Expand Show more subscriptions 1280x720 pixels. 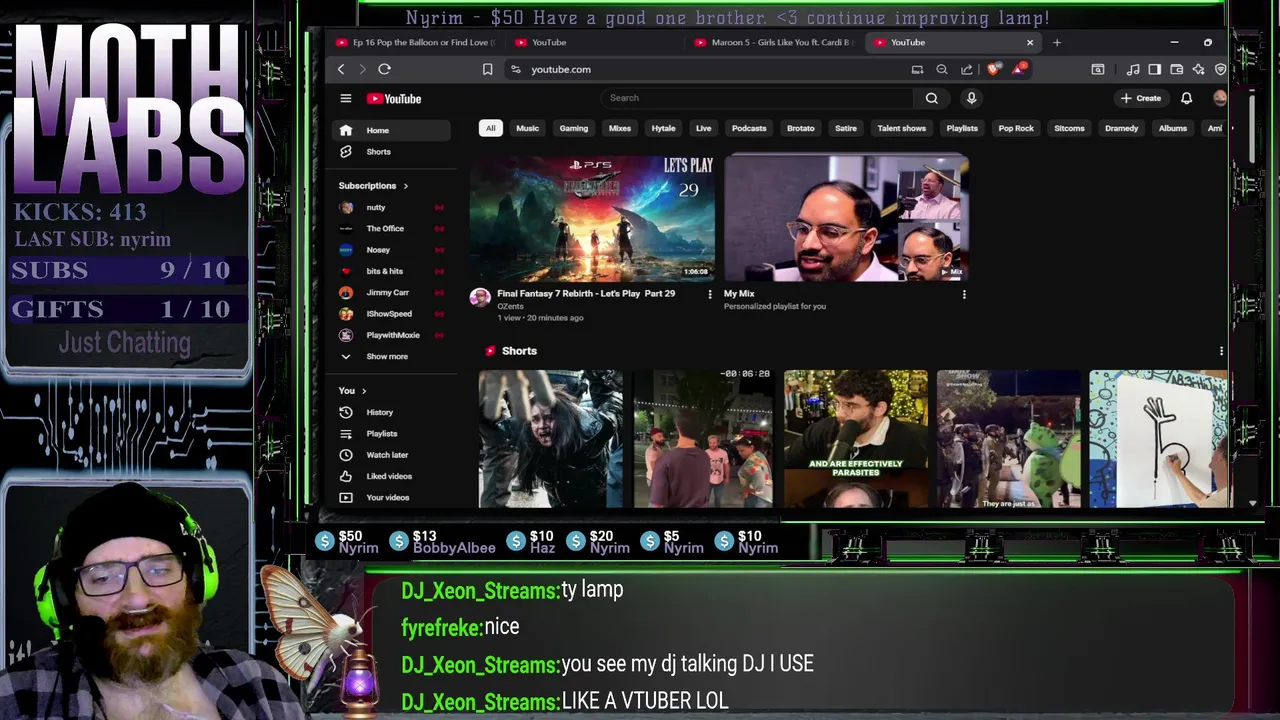point(391,356)
